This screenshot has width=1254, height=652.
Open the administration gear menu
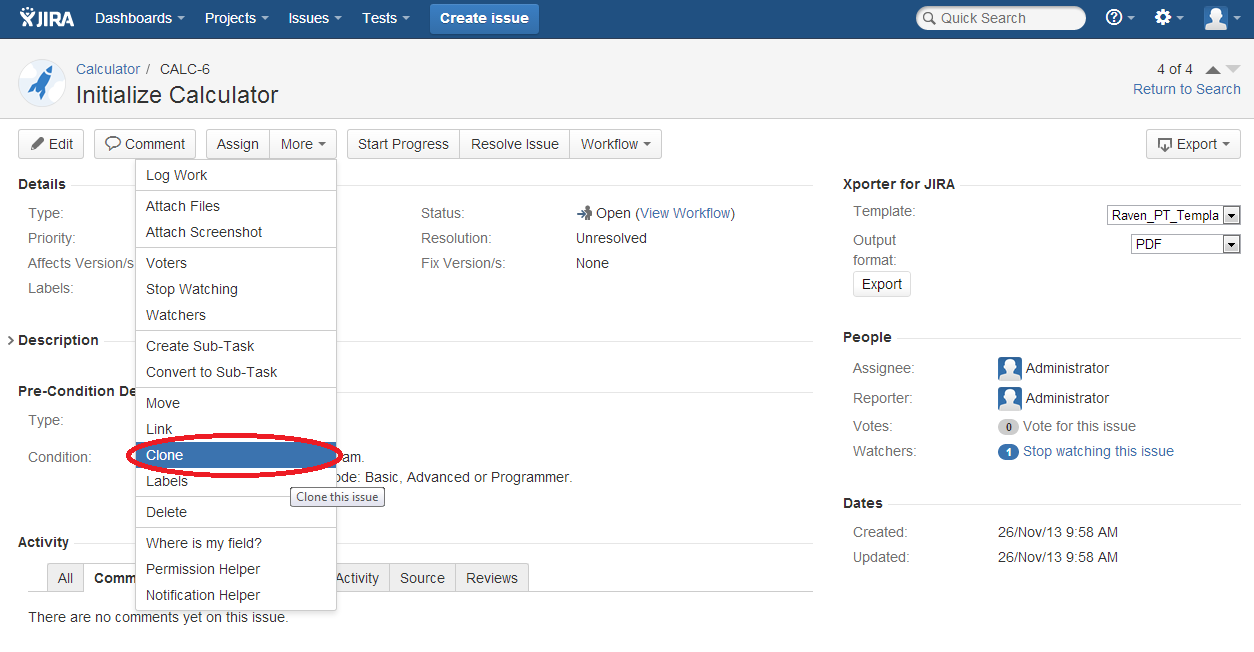tap(1169, 18)
